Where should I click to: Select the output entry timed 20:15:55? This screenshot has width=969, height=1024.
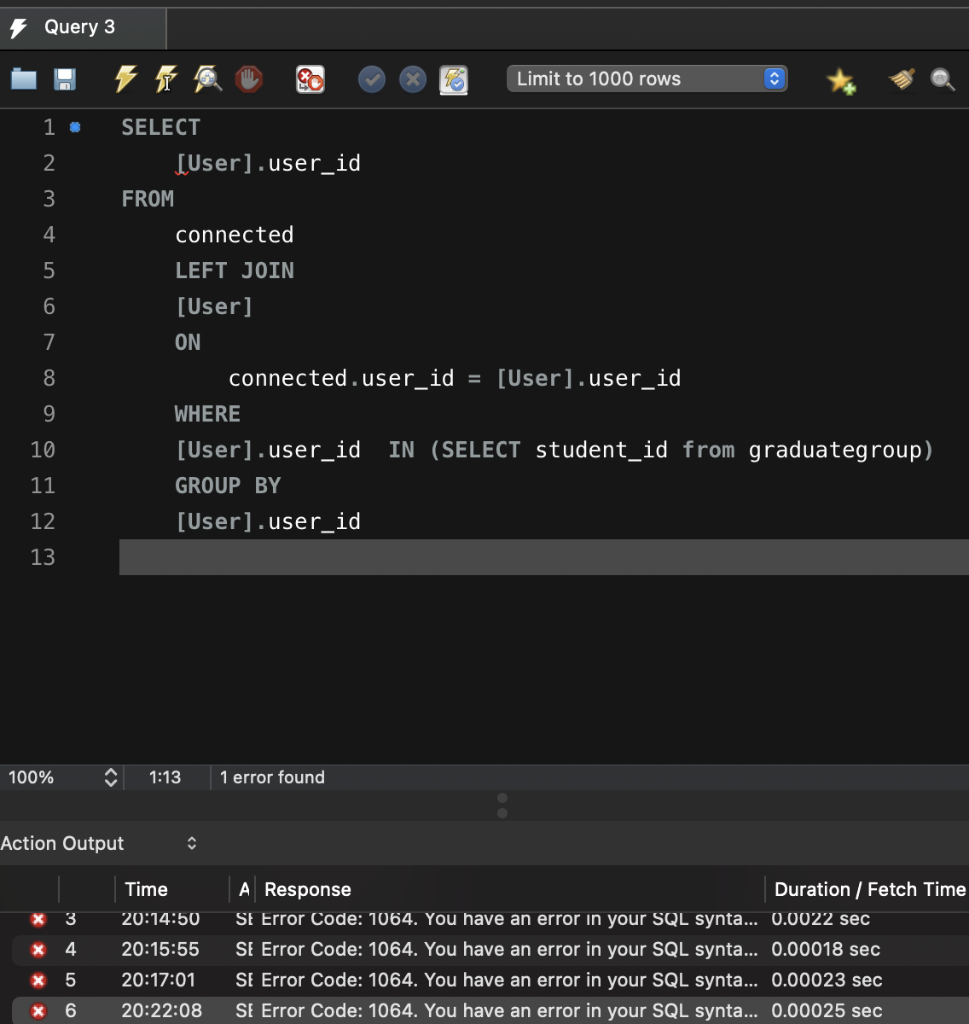tap(490, 949)
